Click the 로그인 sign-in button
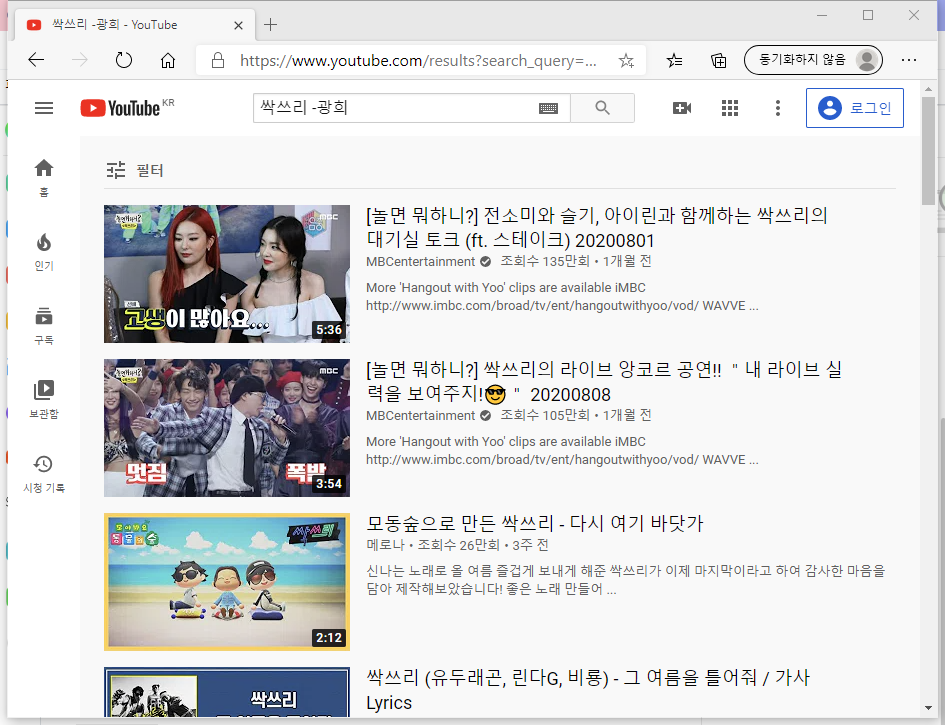 tap(855, 108)
